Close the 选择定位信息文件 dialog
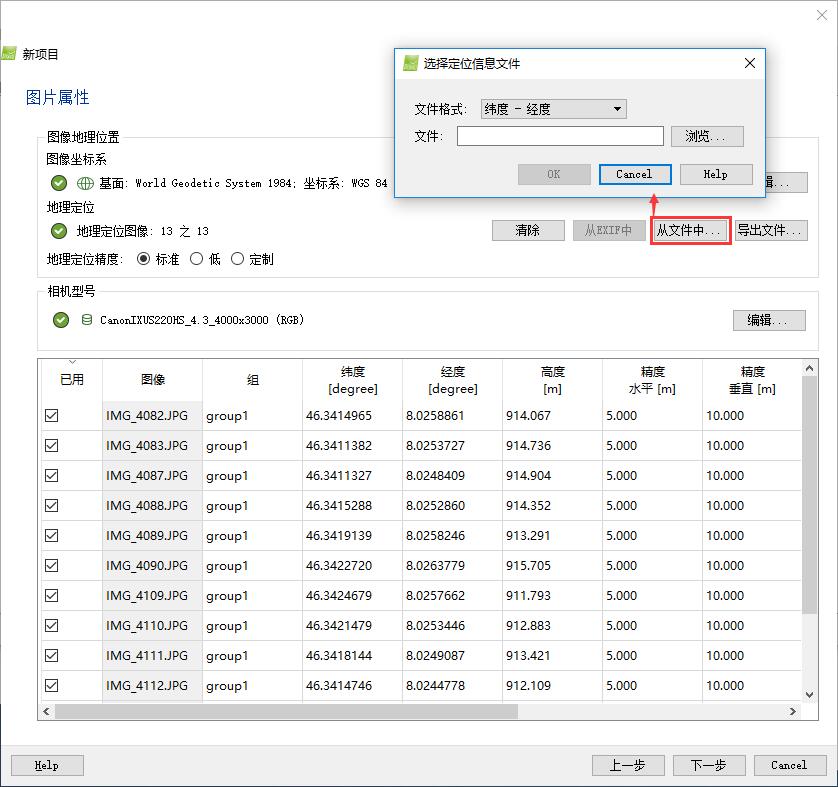Screen dimensions: 838x787 750,63
